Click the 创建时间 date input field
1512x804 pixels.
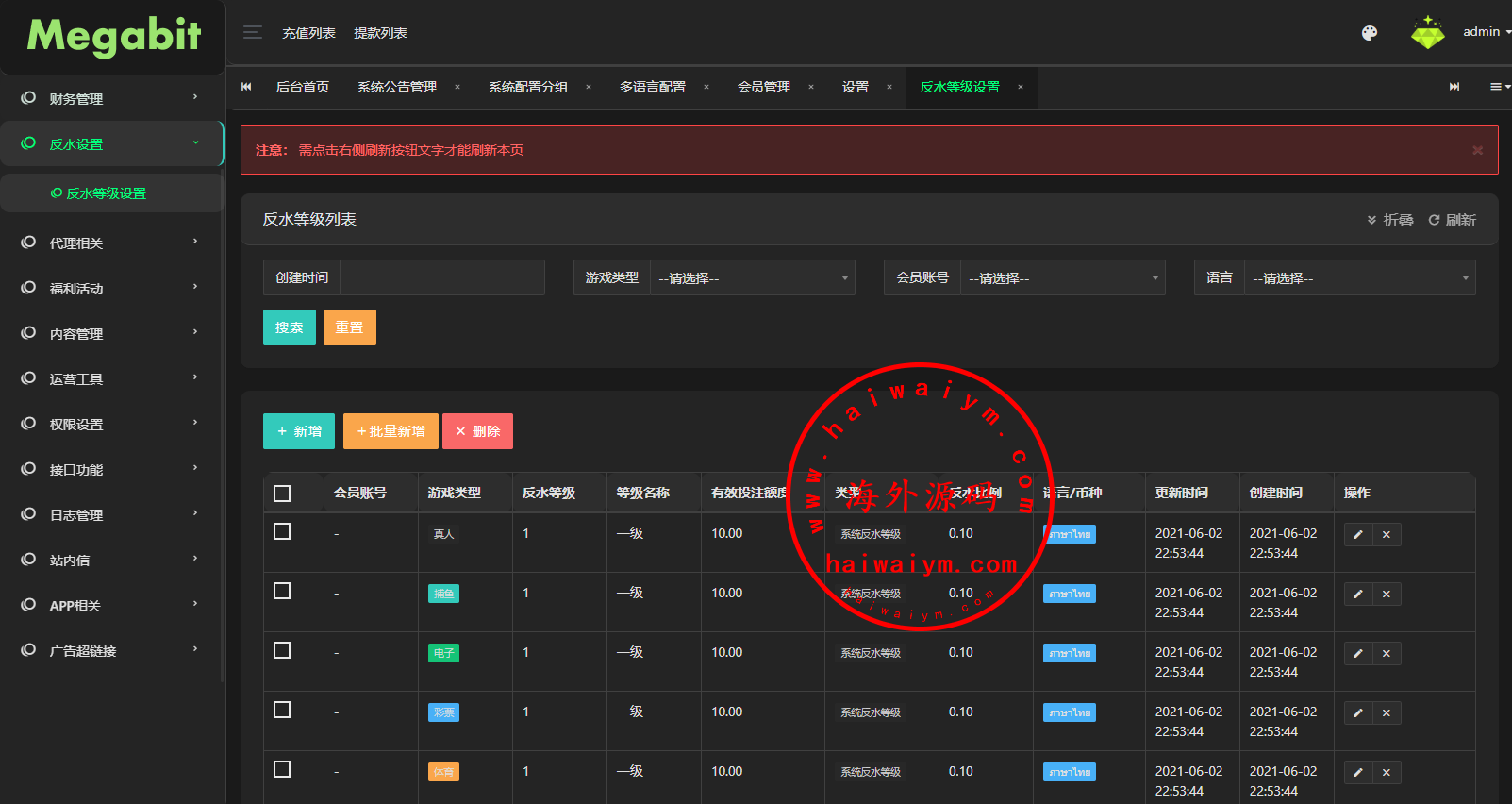pyautogui.click(x=441, y=278)
